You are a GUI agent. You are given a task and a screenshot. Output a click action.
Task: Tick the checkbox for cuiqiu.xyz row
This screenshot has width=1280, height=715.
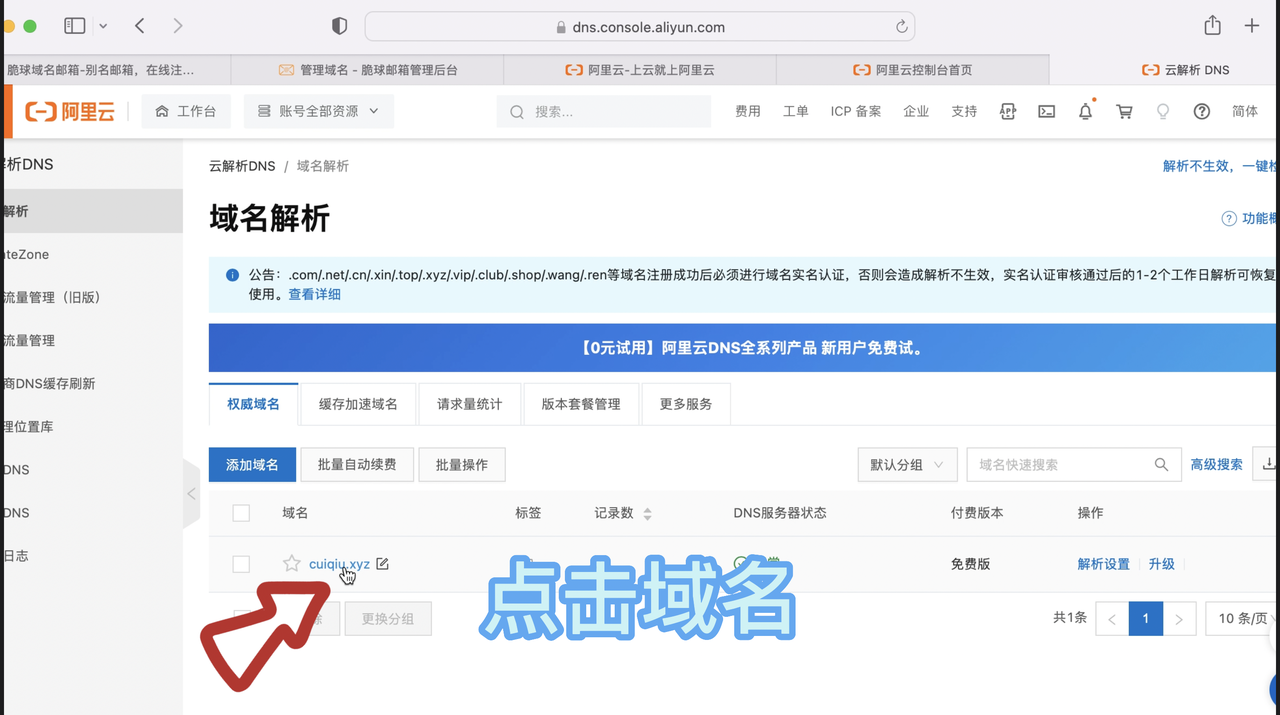(x=241, y=564)
